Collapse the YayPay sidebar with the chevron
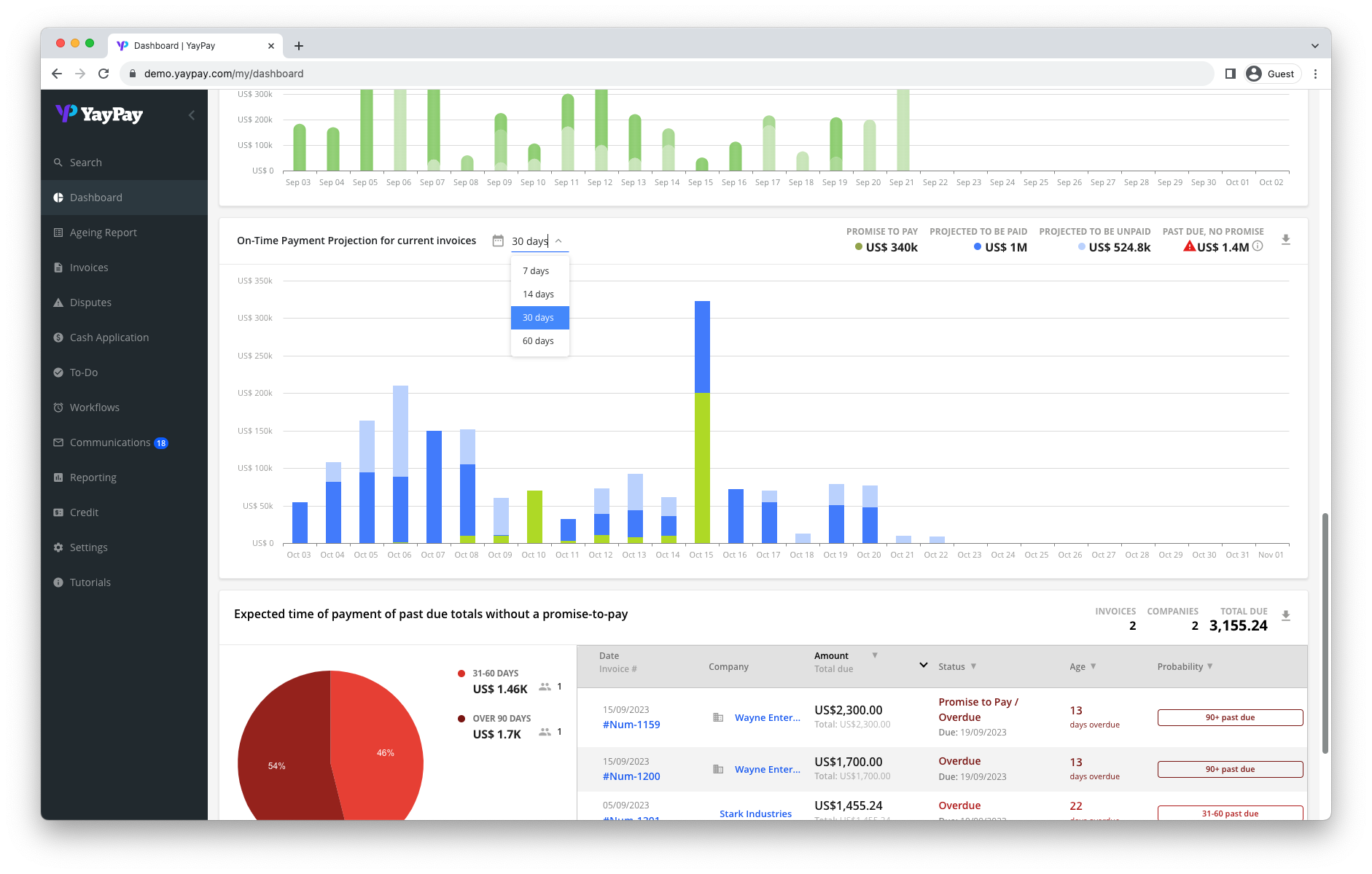 [192, 115]
